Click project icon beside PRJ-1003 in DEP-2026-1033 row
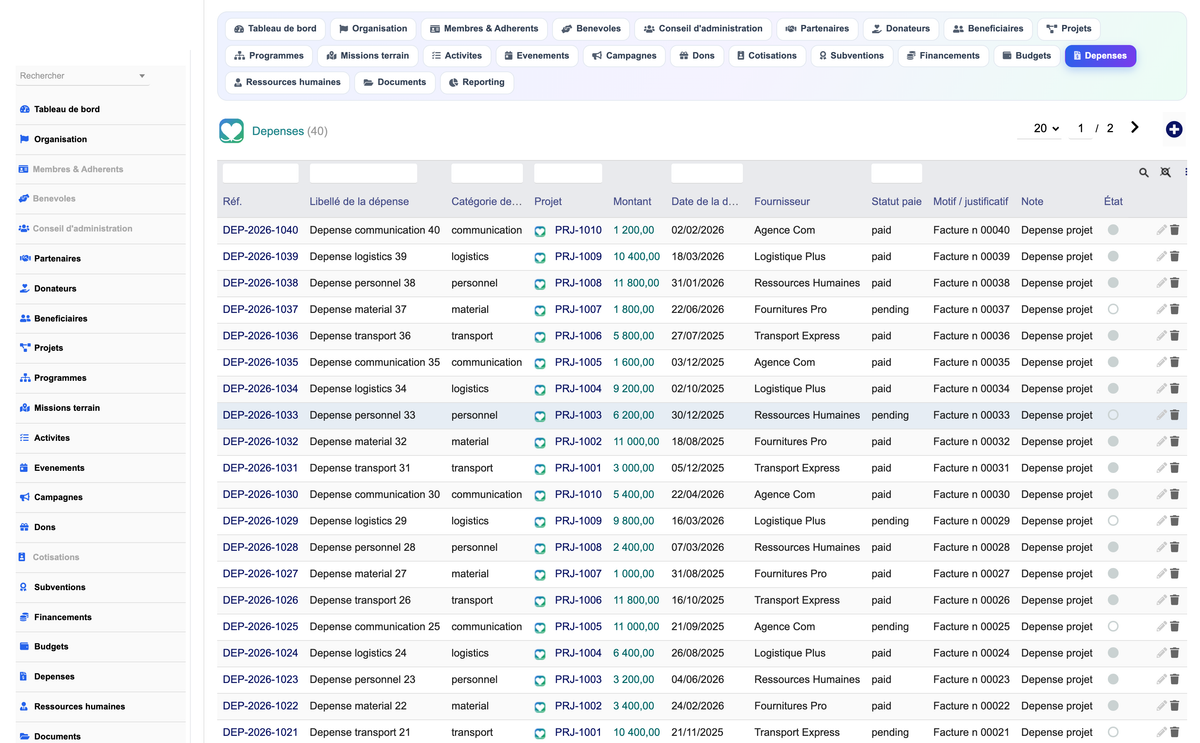The height and width of the screenshot is (743, 1200). tap(540, 416)
